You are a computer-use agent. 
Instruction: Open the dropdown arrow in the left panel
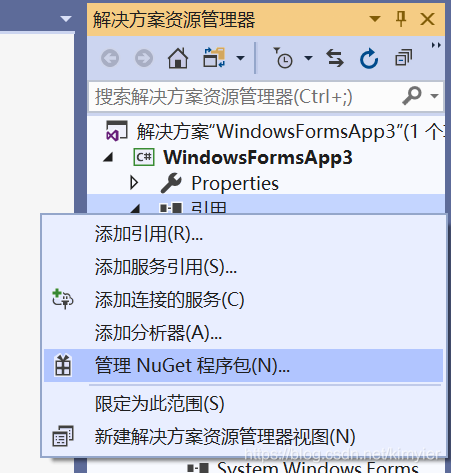pyautogui.click(x=66, y=19)
